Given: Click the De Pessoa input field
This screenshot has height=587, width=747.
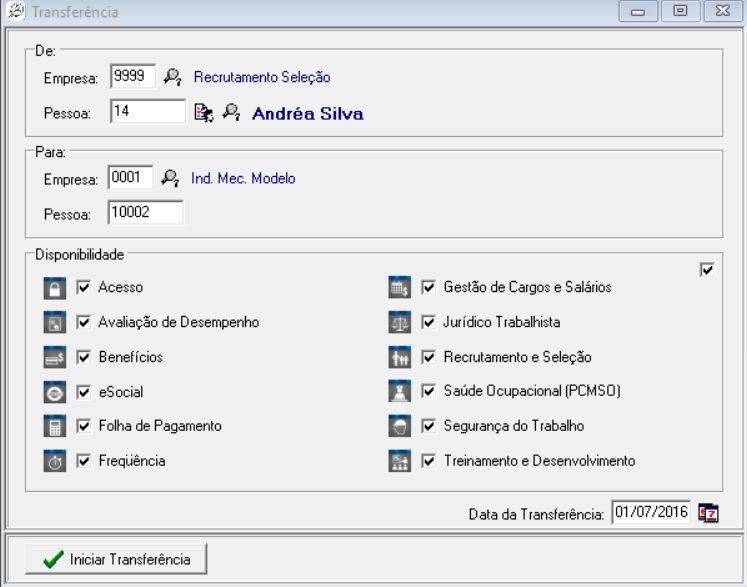Looking at the screenshot, I should click(147, 112).
